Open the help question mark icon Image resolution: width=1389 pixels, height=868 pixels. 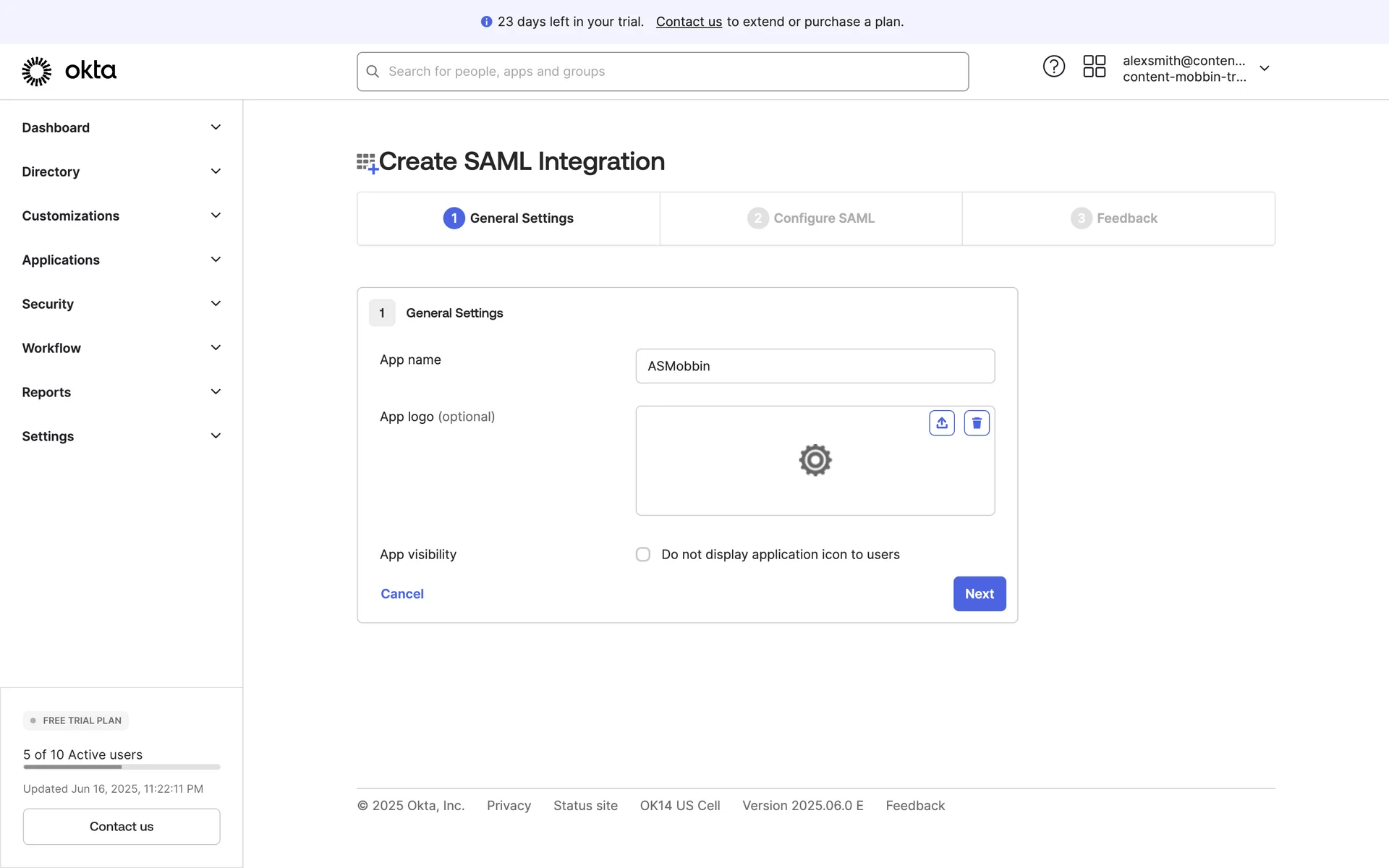pyautogui.click(x=1053, y=67)
